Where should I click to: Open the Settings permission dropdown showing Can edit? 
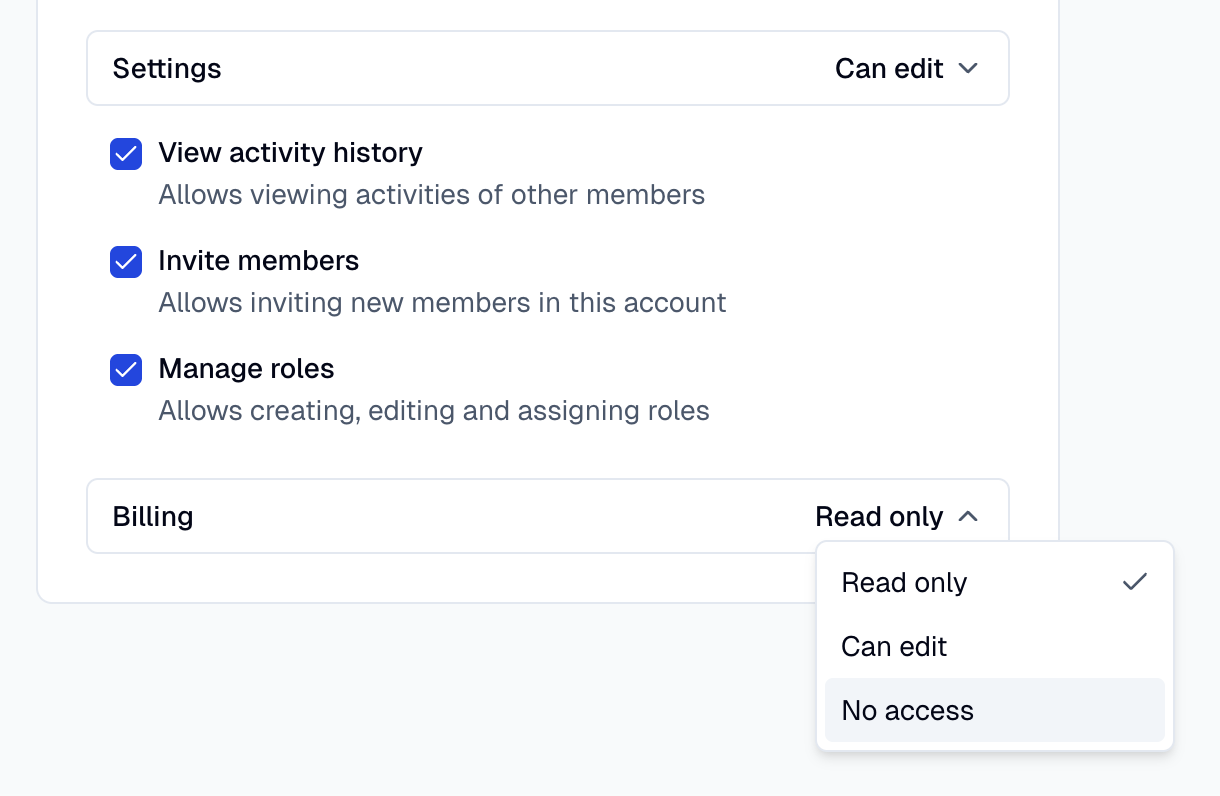pos(906,68)
